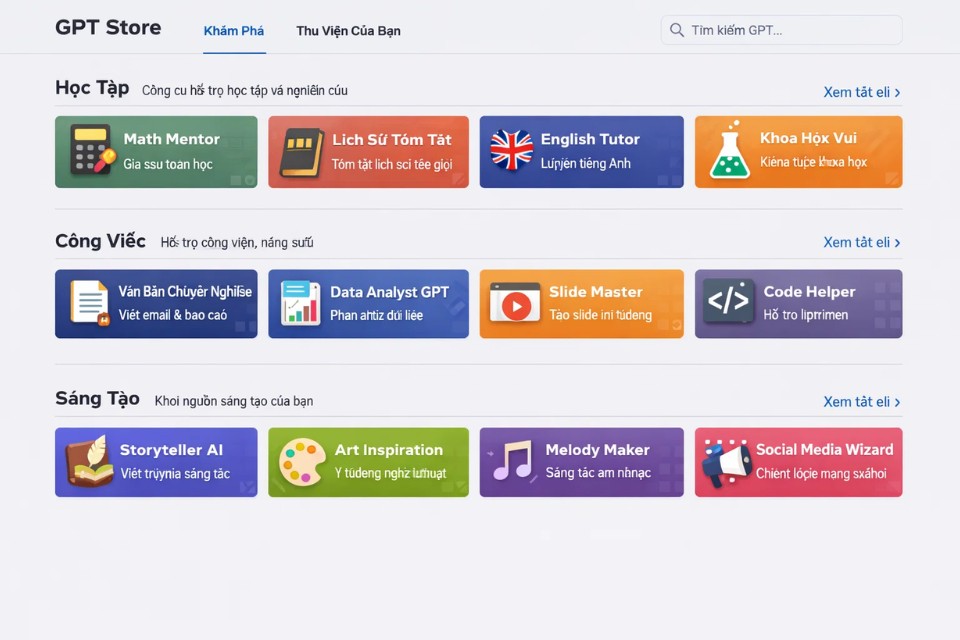The height and width of the screenshot is (640, 960).
Task: Open the Thư Viện Của Bạn tab
Action: click(348, 31)
